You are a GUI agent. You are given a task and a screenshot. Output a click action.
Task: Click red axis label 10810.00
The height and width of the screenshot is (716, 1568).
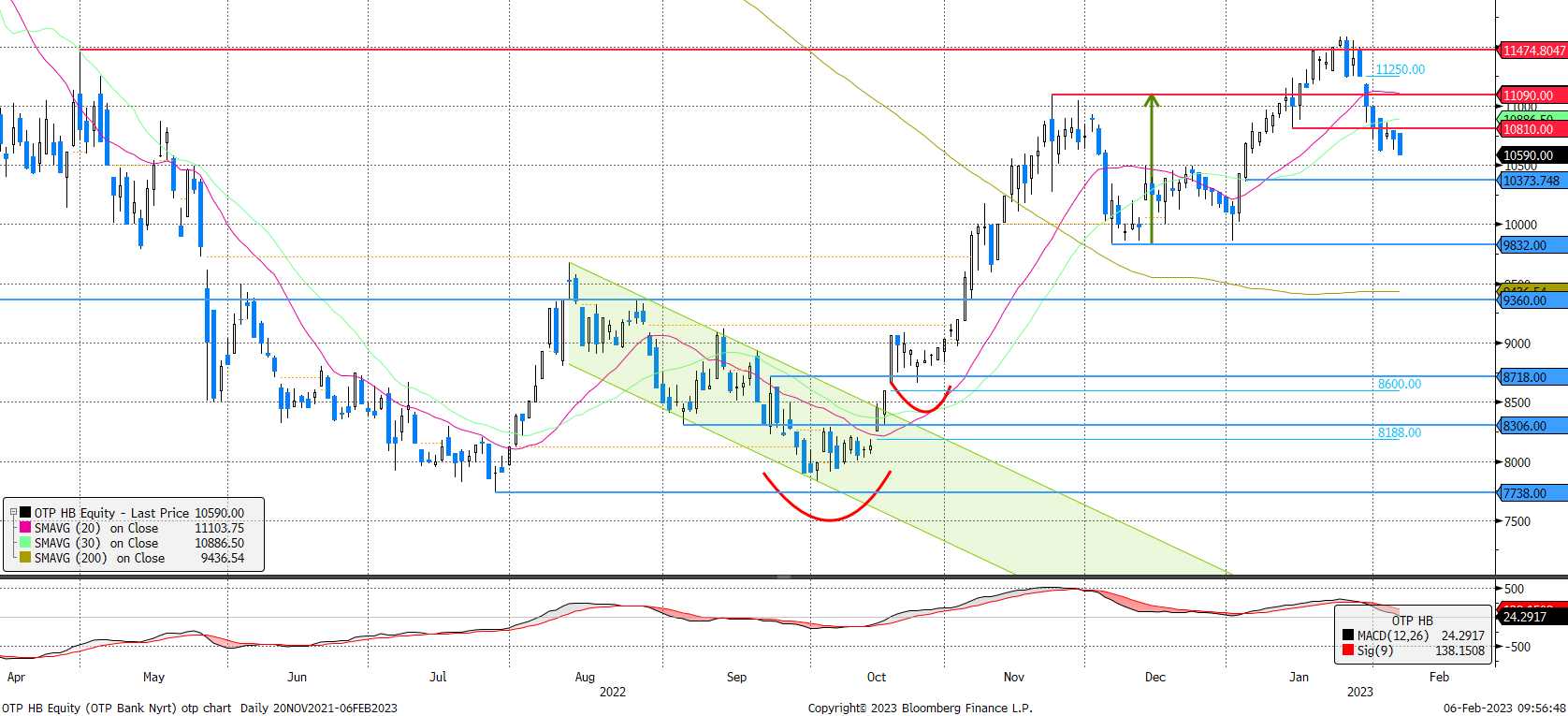point(1533,129)
